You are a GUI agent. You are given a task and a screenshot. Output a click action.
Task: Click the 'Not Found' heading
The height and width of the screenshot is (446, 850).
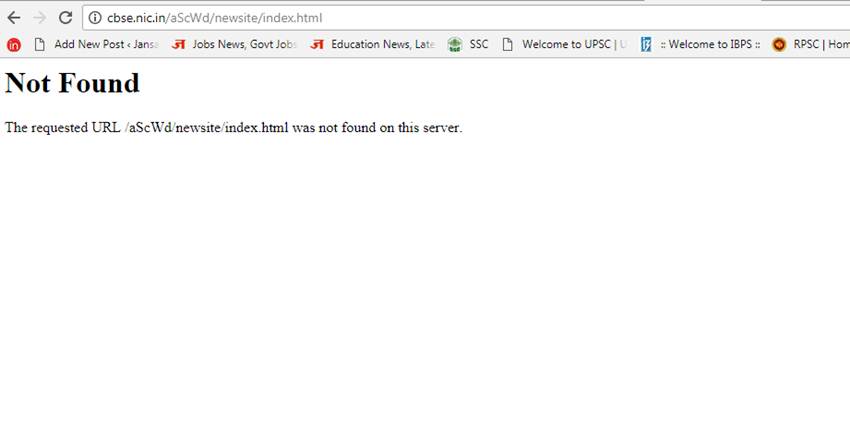pos(72,83)
